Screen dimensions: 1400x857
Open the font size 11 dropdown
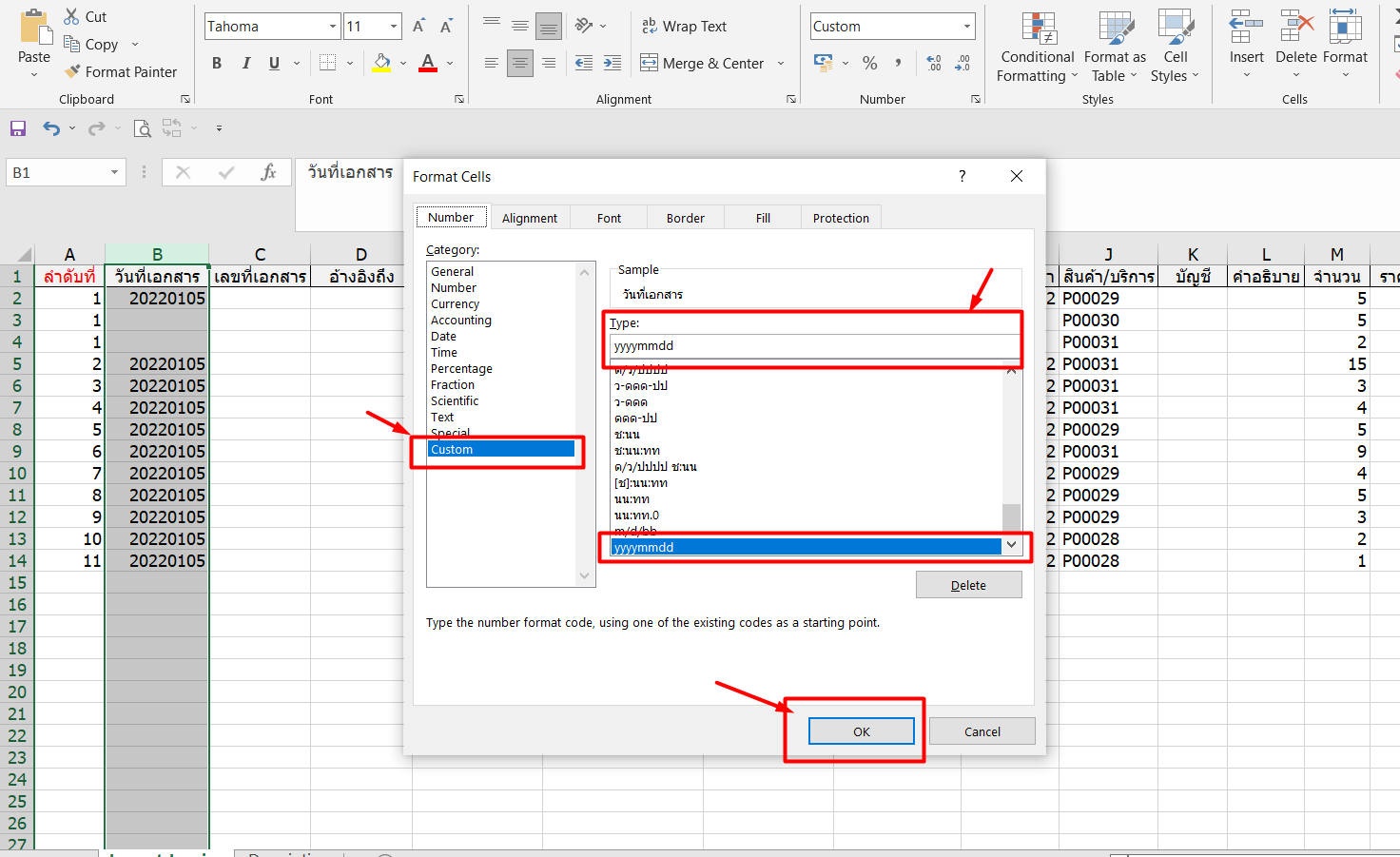[x=394, y=27]
